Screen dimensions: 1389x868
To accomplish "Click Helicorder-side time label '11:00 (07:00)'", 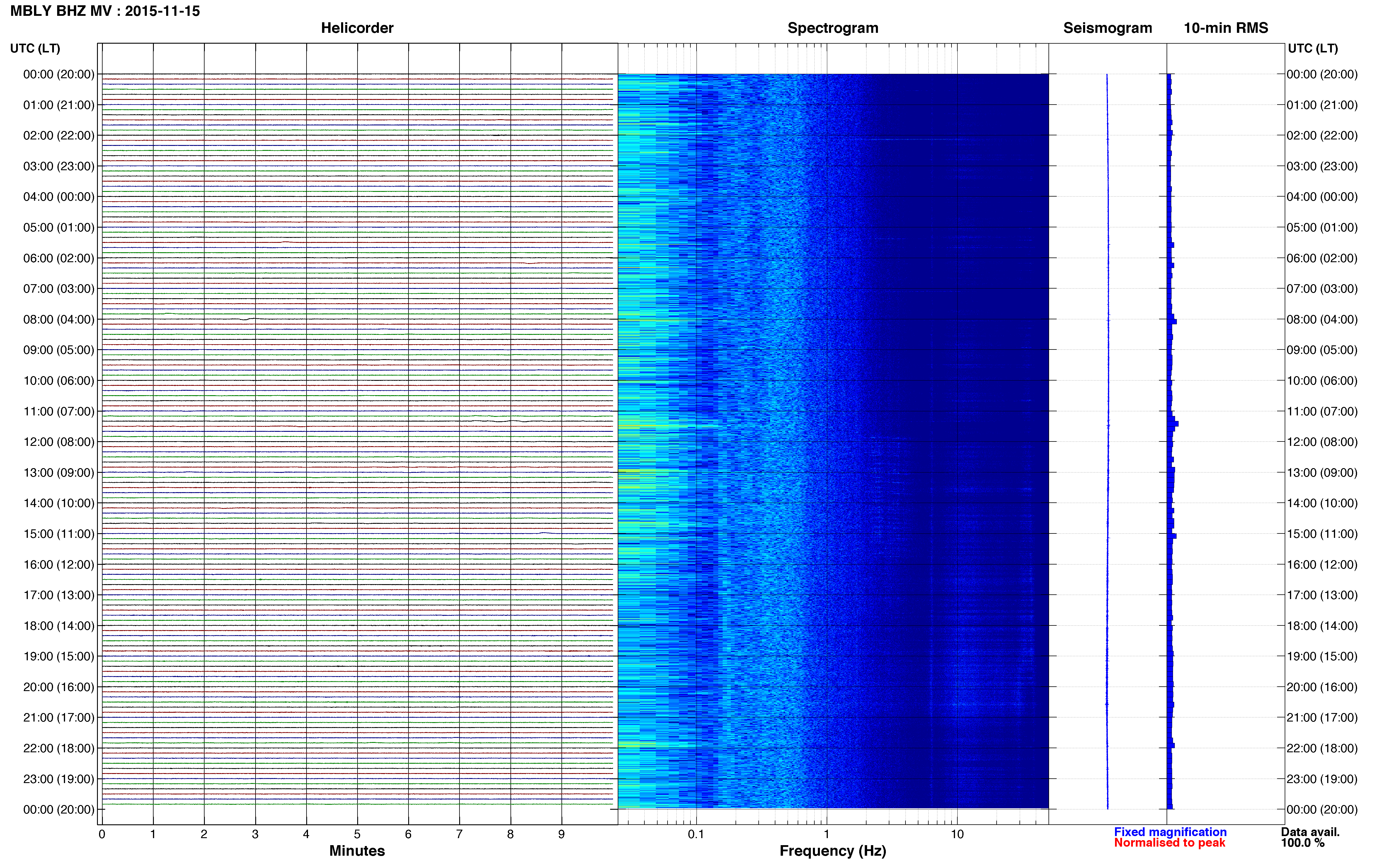I will 59,412.
